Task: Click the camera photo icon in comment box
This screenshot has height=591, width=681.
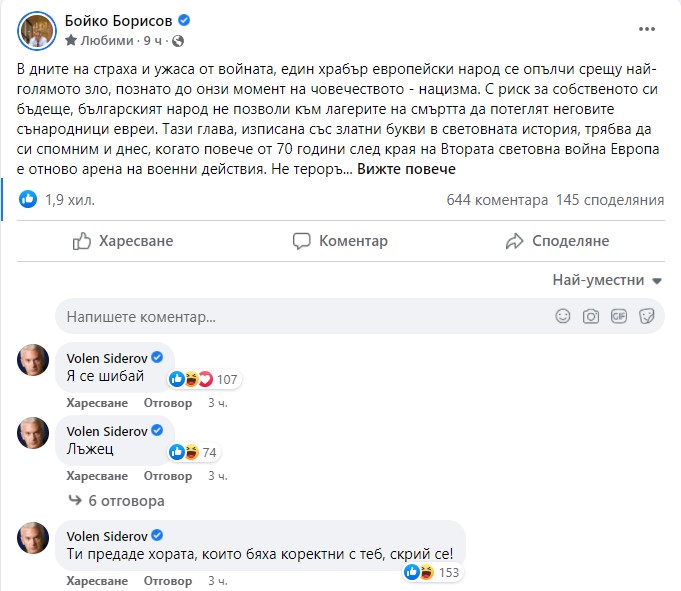Action: pos(591,317)
